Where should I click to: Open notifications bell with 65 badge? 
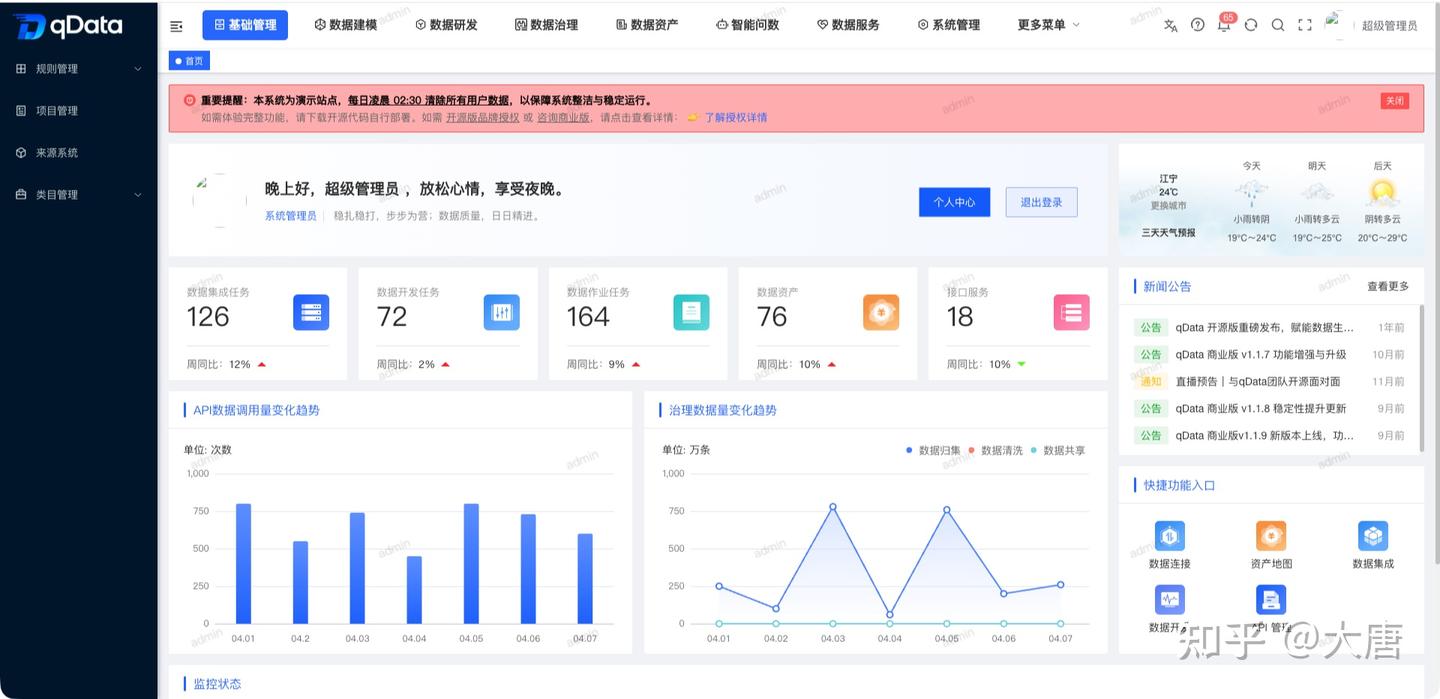coord(1224,25)
